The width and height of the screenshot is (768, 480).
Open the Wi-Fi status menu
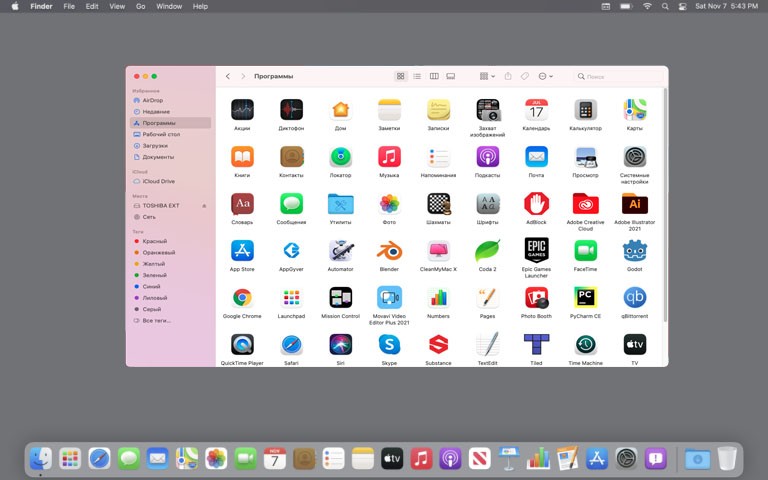[x=647, y=6]
